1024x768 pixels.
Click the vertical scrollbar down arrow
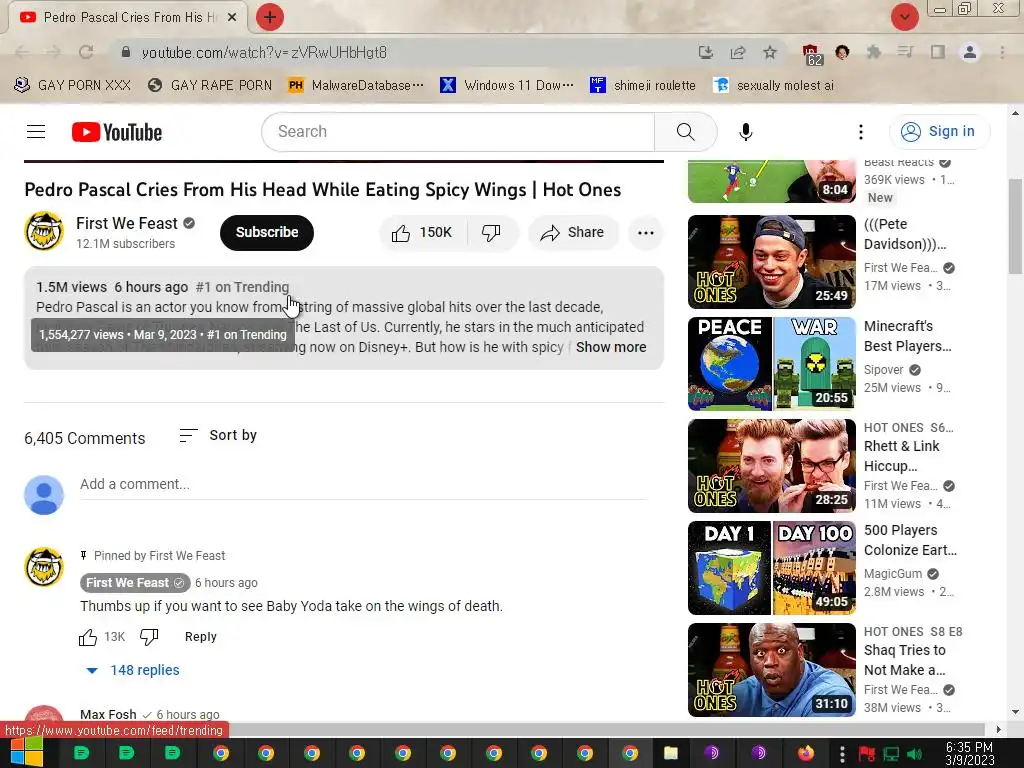(x=1015, y=712)
